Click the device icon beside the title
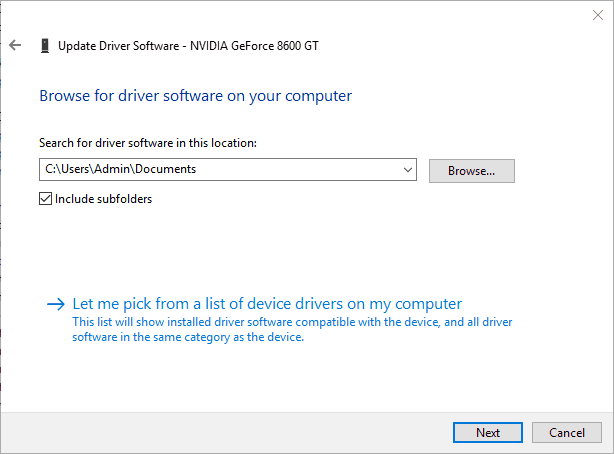 point(45,46)
